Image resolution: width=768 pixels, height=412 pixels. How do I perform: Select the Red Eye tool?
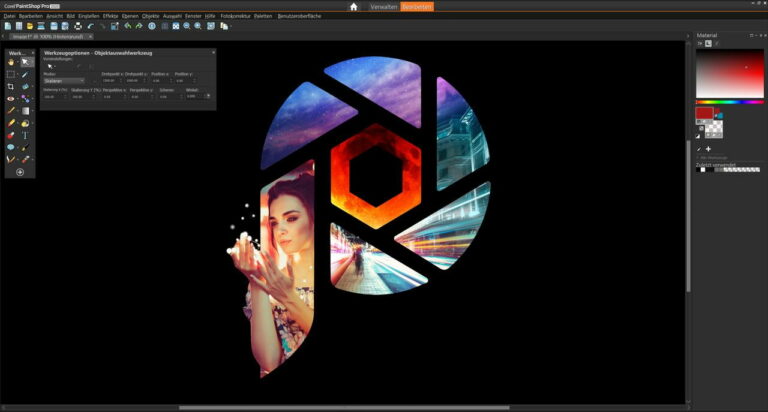[11, 99]
